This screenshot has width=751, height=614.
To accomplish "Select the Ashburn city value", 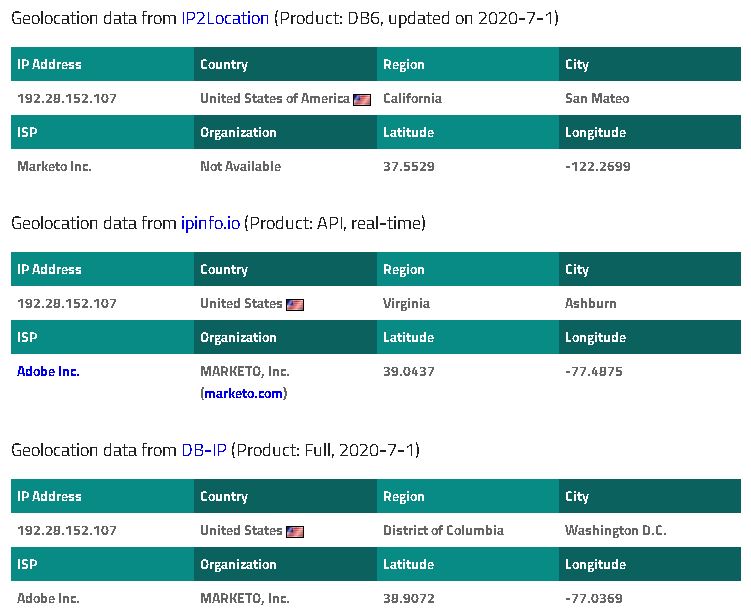I will [591, 303].
